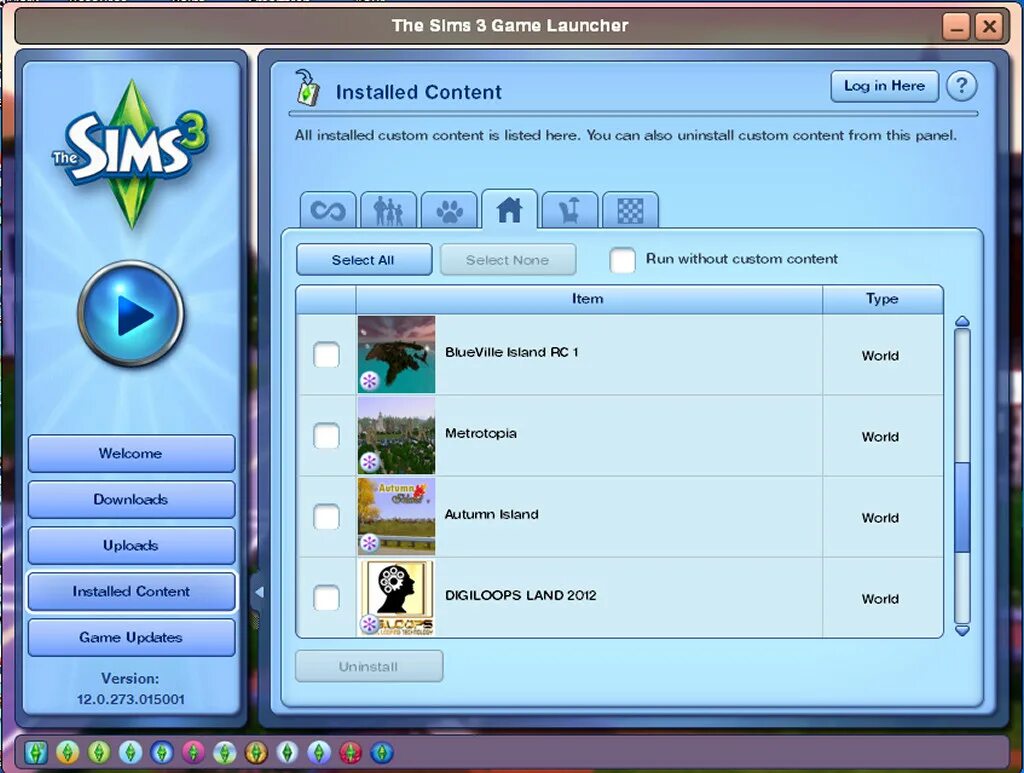Click the content list scrollbar thumb
The height and width of the screenshot is (773, 1024).
962,507
